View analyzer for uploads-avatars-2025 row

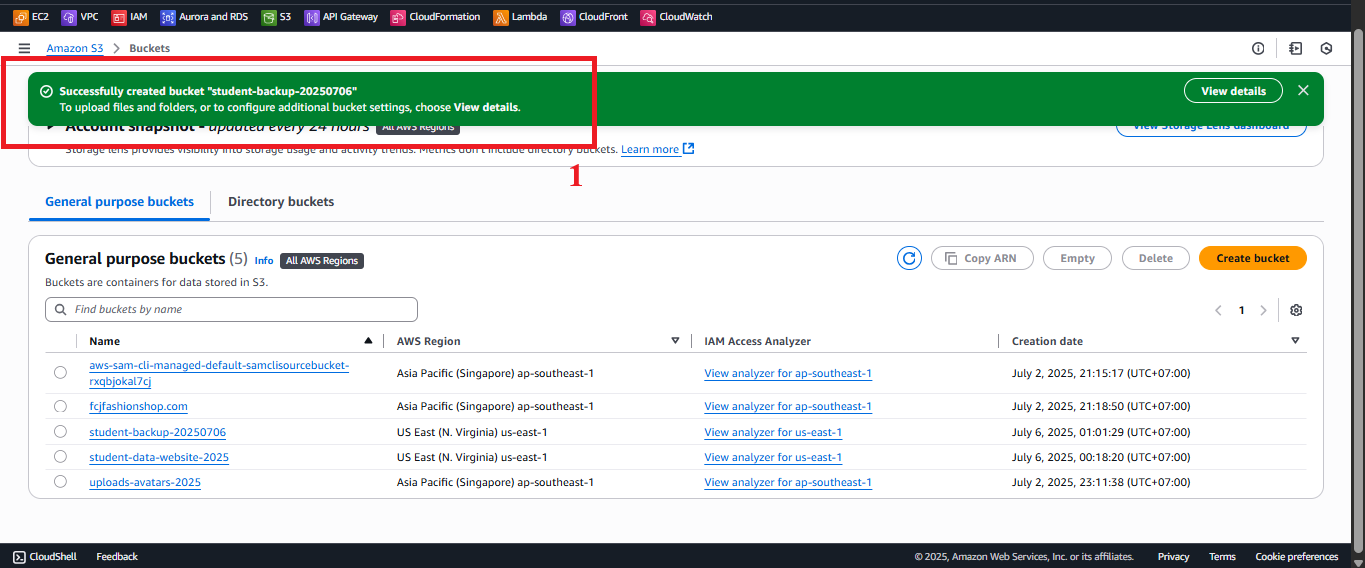788,482
